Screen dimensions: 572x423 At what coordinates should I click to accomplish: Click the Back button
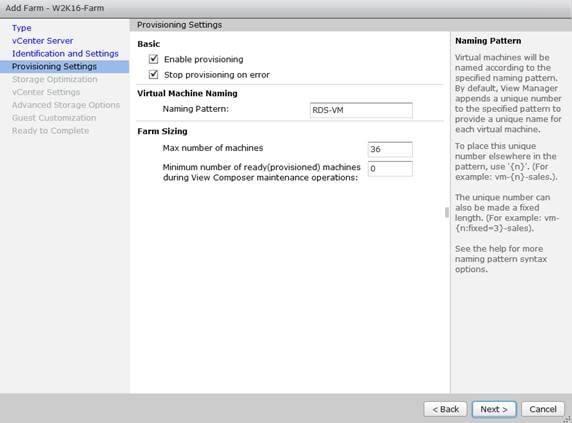pos(445,409)
